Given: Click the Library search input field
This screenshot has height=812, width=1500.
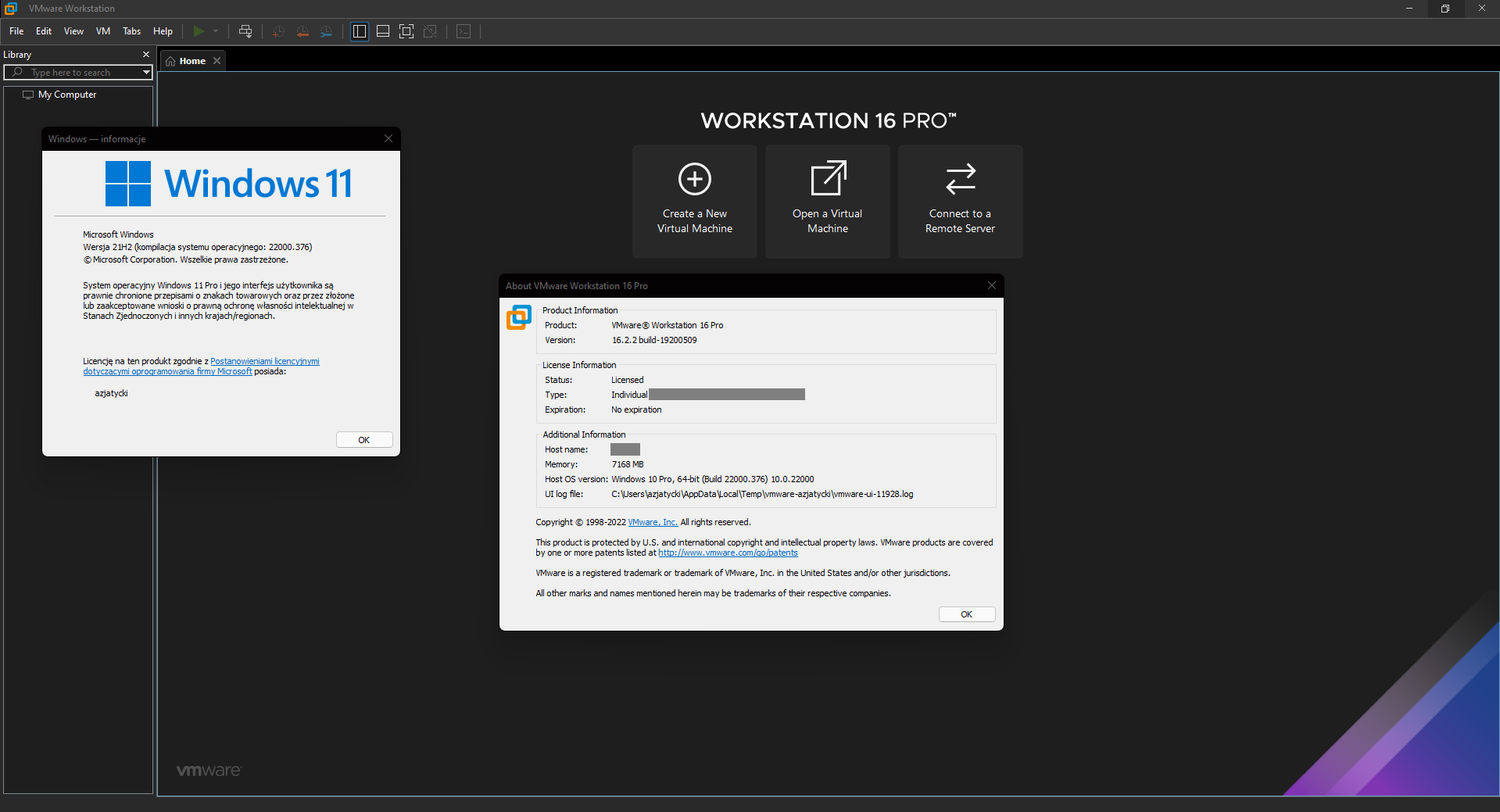Looking at the screenshot, I should click(77, 73).
